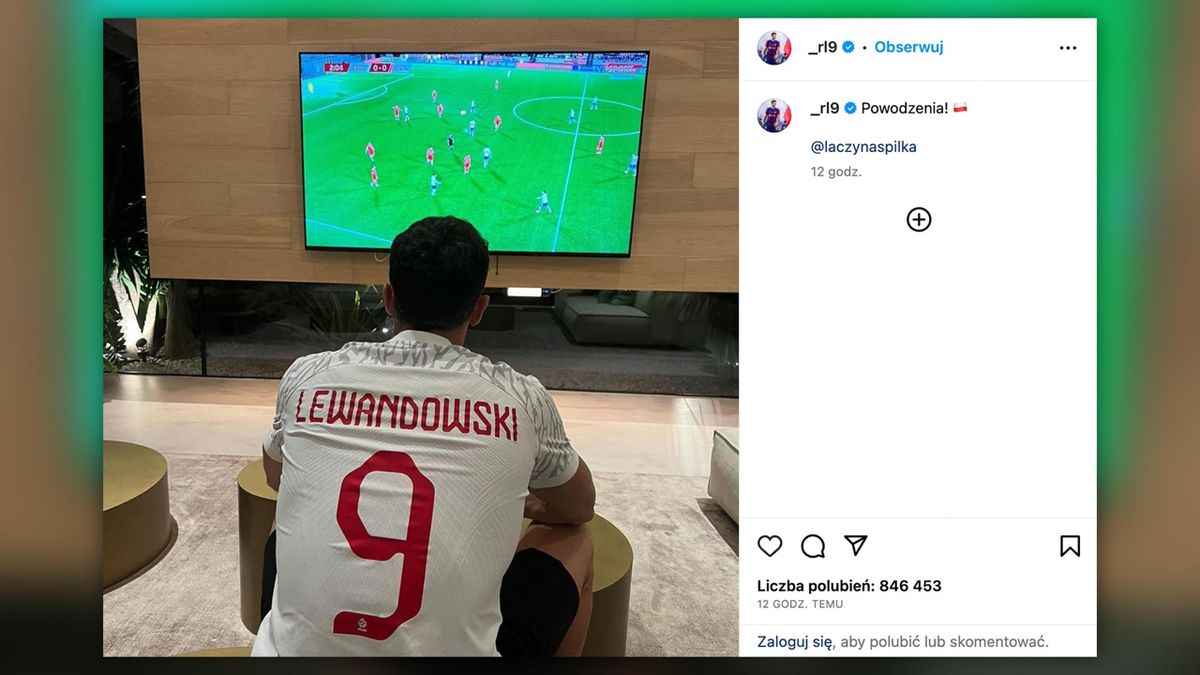Open _rl9 profile avatar in header
The height and width of the screenshot is (675, 1200).
(774, 48)
